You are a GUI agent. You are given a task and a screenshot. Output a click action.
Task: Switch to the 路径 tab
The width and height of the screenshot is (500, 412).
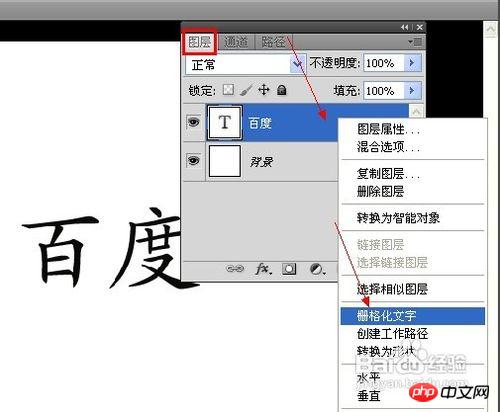pyautogui.click(x=273, y=42)
